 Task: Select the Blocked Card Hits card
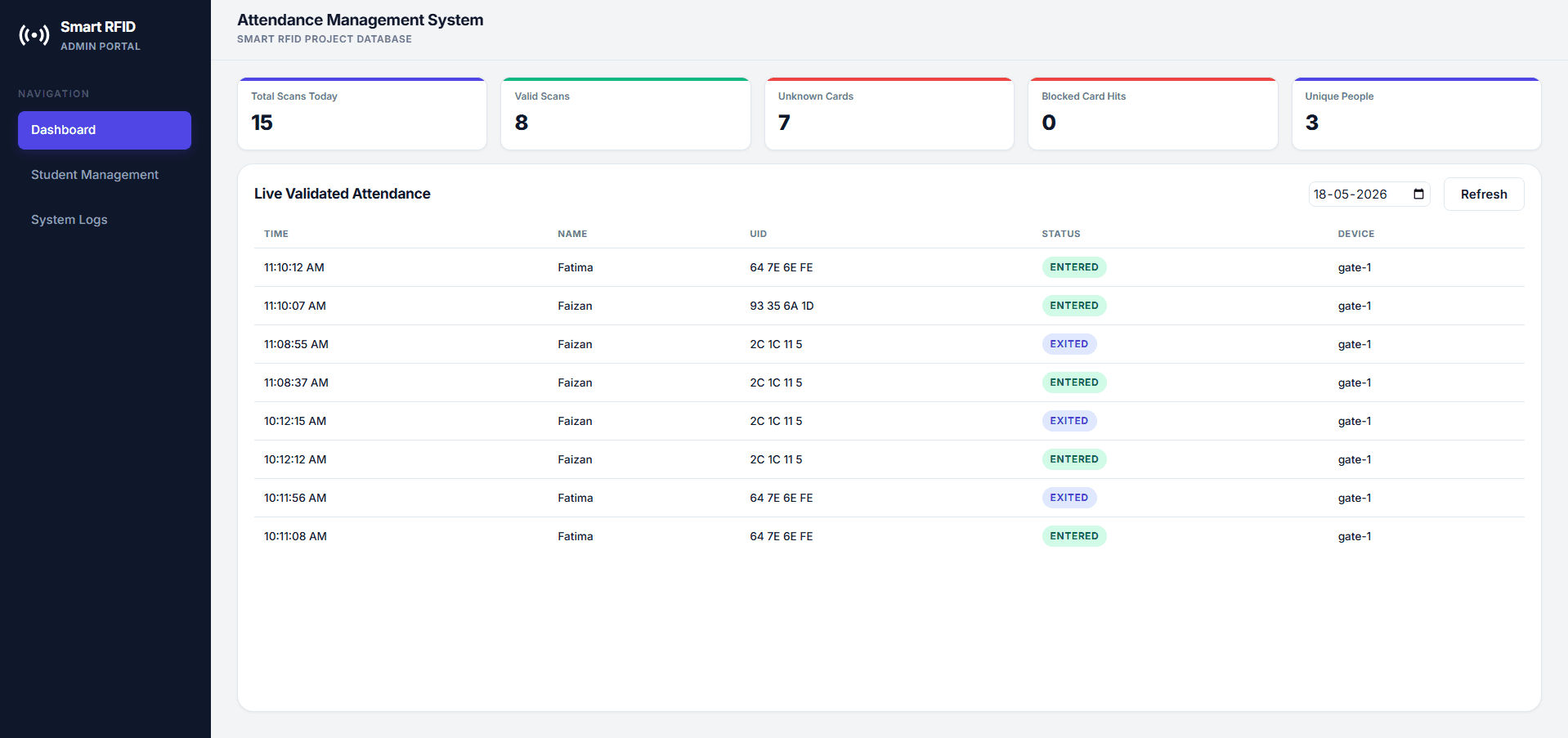click(x=1153, y=114)
